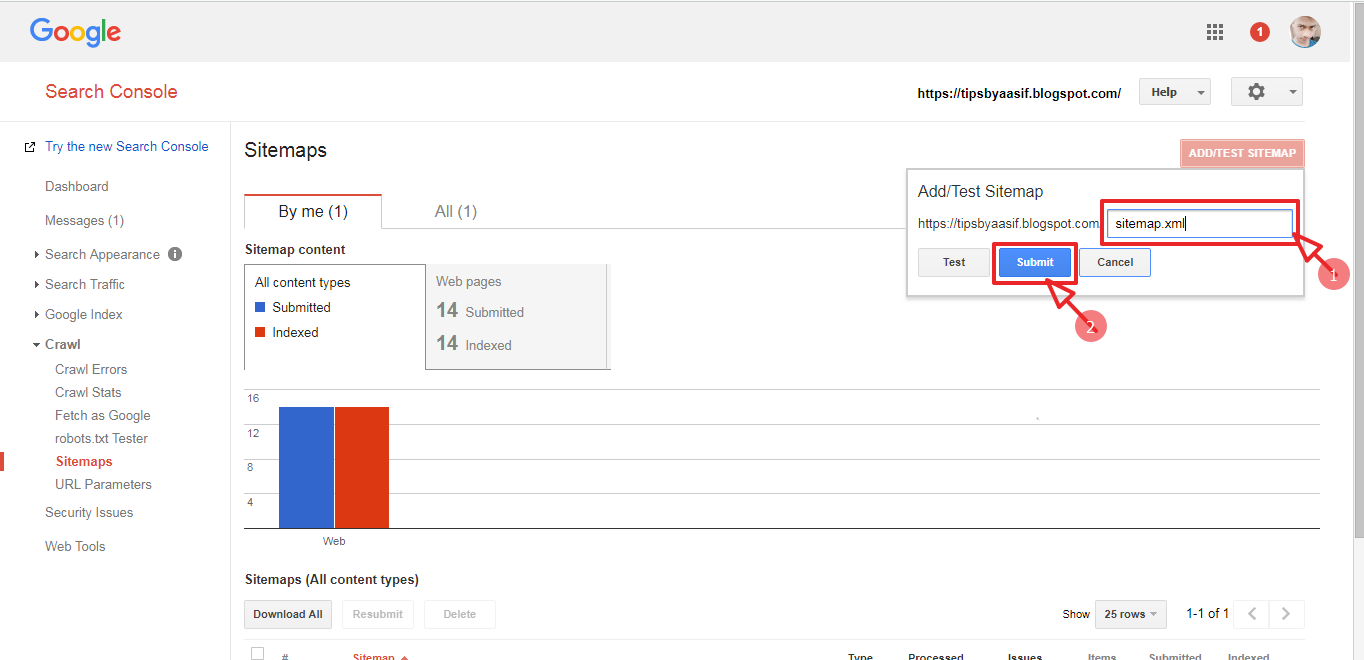Click the Web label under chart
The image size is (1364, 660).
point(334,541)
